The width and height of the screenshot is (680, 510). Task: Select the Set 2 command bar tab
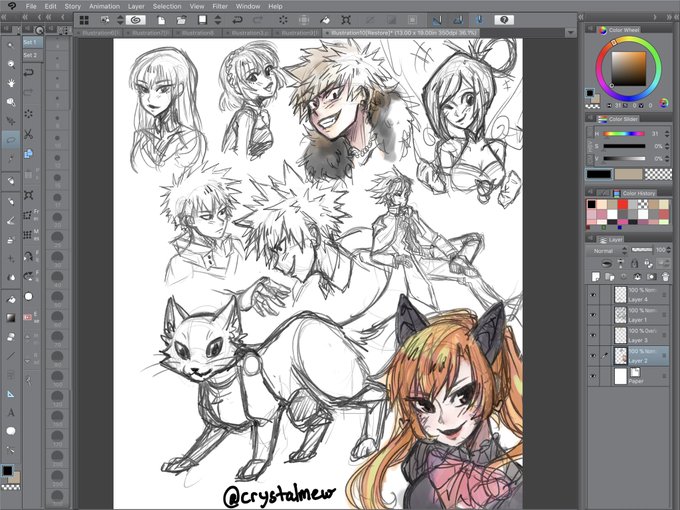33,56
